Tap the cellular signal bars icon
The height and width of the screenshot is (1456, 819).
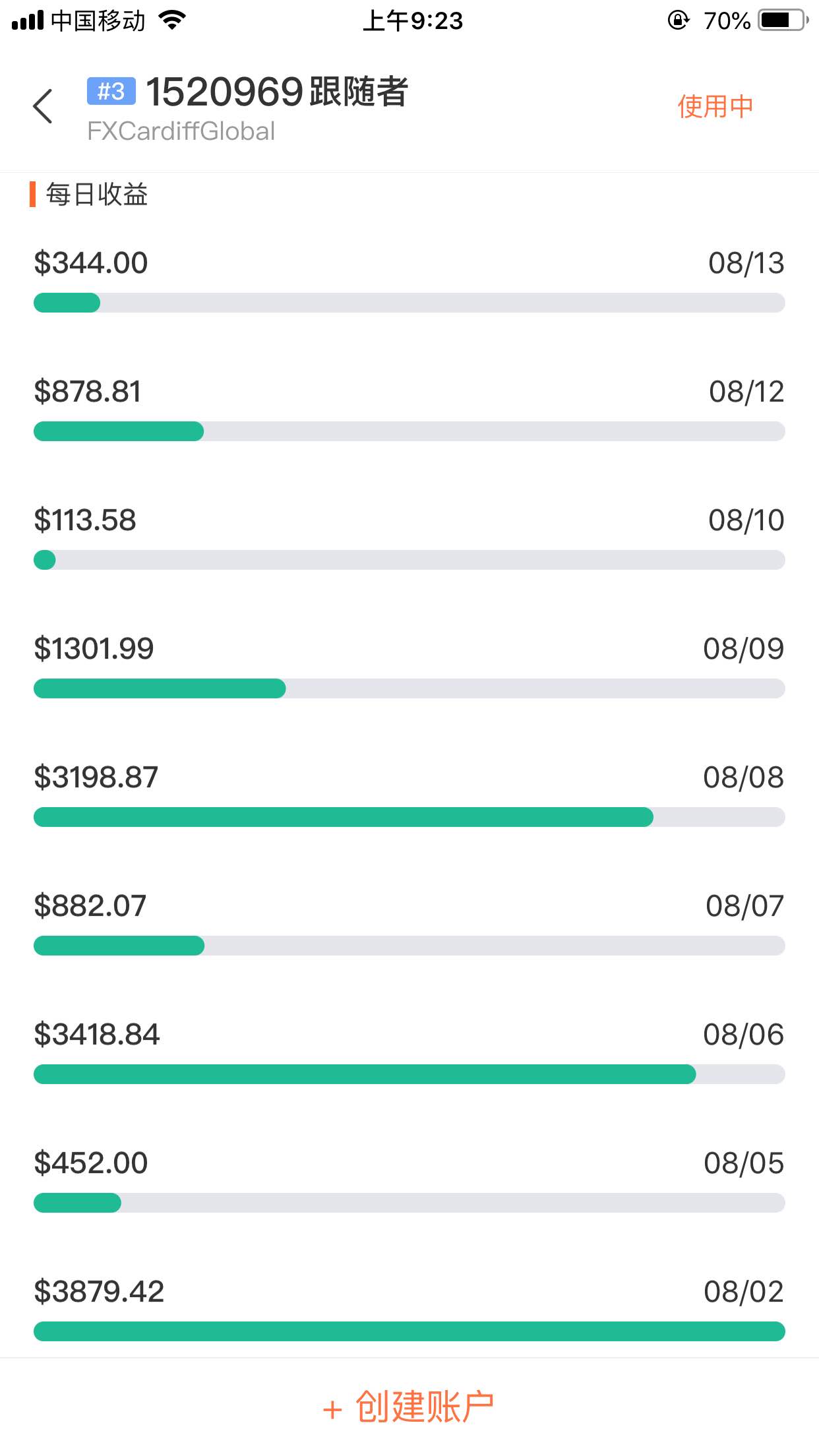coord(28,20)
